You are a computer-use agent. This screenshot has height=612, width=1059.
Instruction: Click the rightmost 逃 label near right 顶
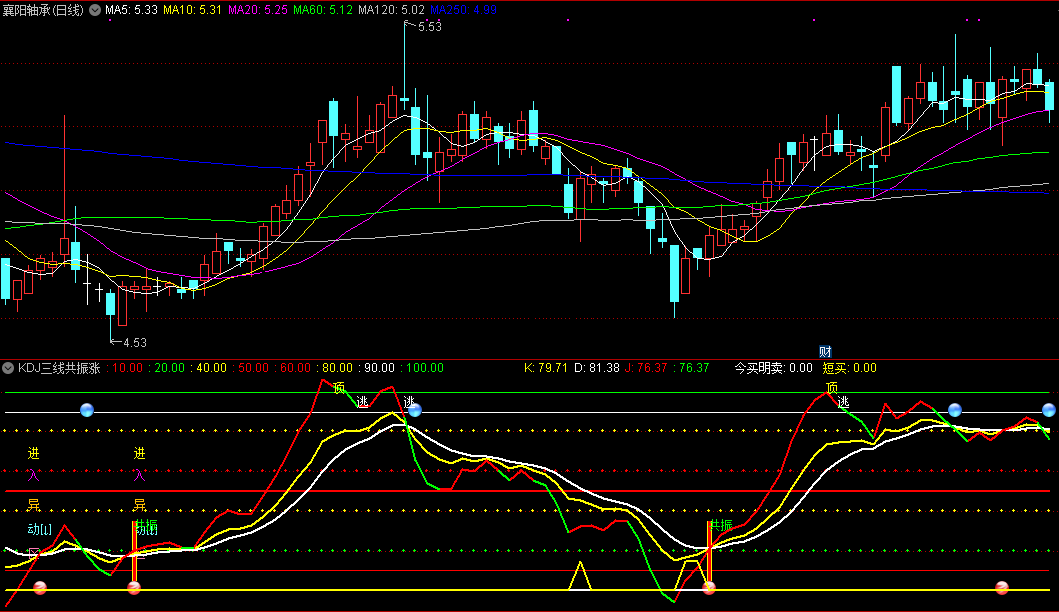coord(843,402)
